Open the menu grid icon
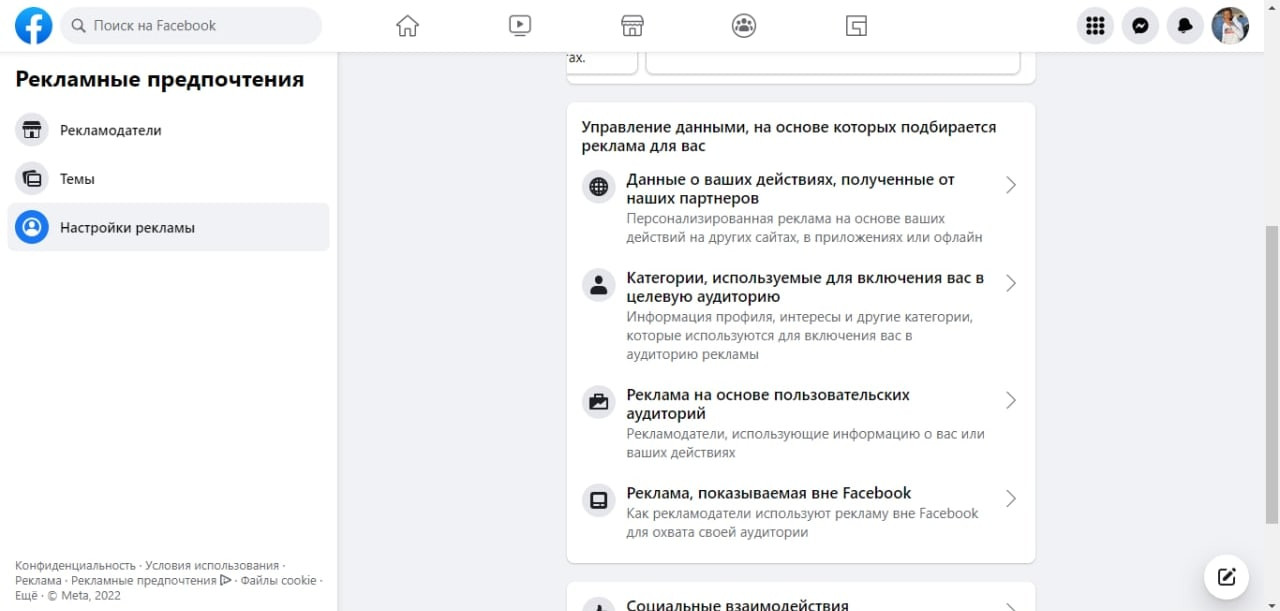The height and width of the screenshot is (611, 1280). coord(1095,26)
